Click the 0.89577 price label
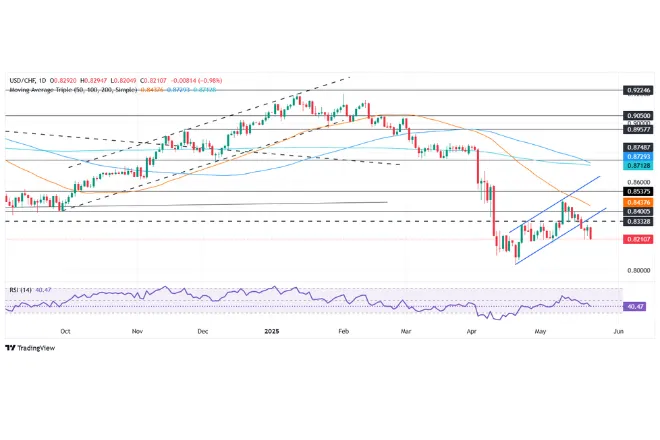This screenshot has height=440, width=660. (638, 130)
